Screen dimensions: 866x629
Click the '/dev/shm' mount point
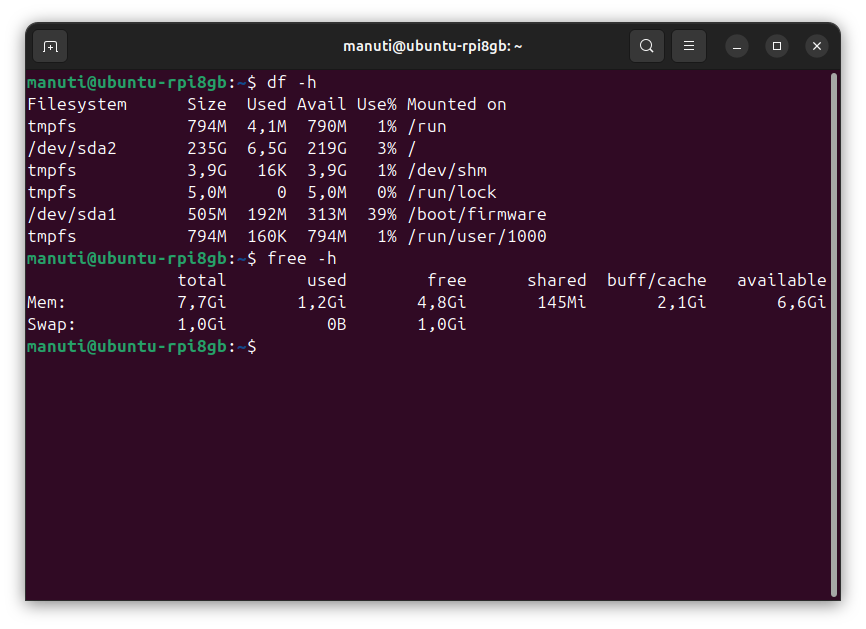click(x=447, y=171)
